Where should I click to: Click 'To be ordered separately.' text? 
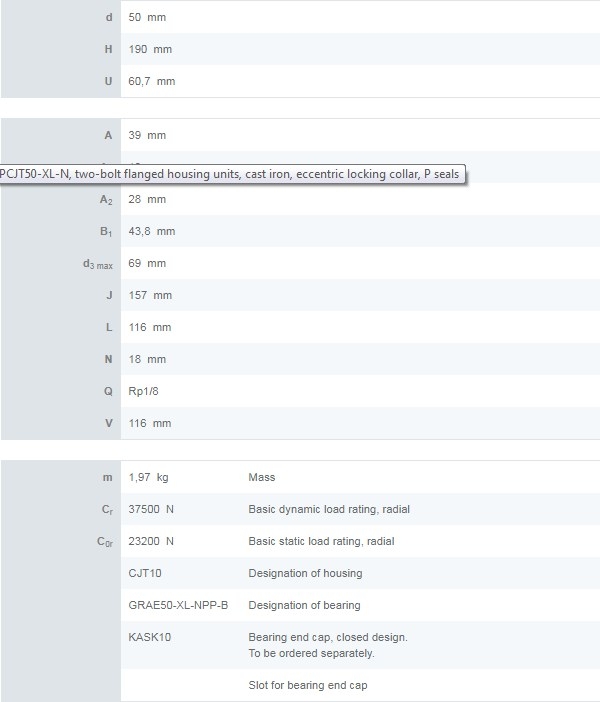point(311,654)
